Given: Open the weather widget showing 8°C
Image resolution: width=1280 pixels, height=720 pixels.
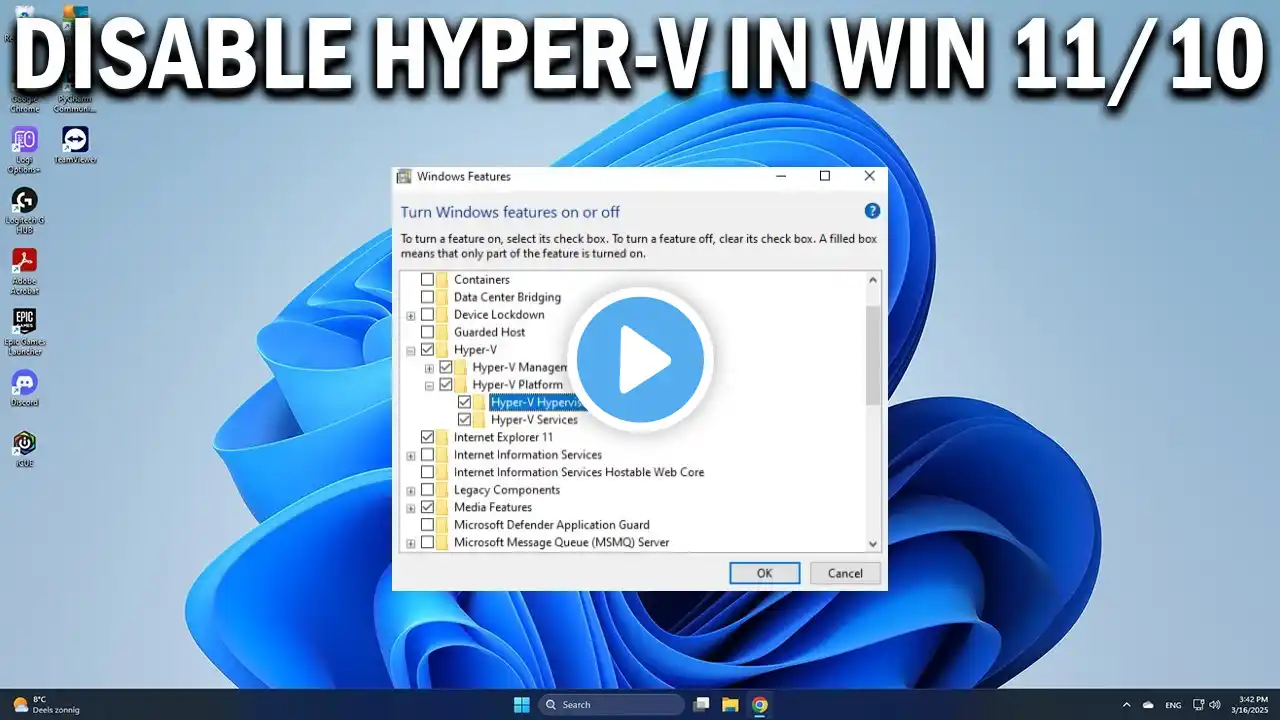Looking at the screenshot, I should tap(46, 704).
